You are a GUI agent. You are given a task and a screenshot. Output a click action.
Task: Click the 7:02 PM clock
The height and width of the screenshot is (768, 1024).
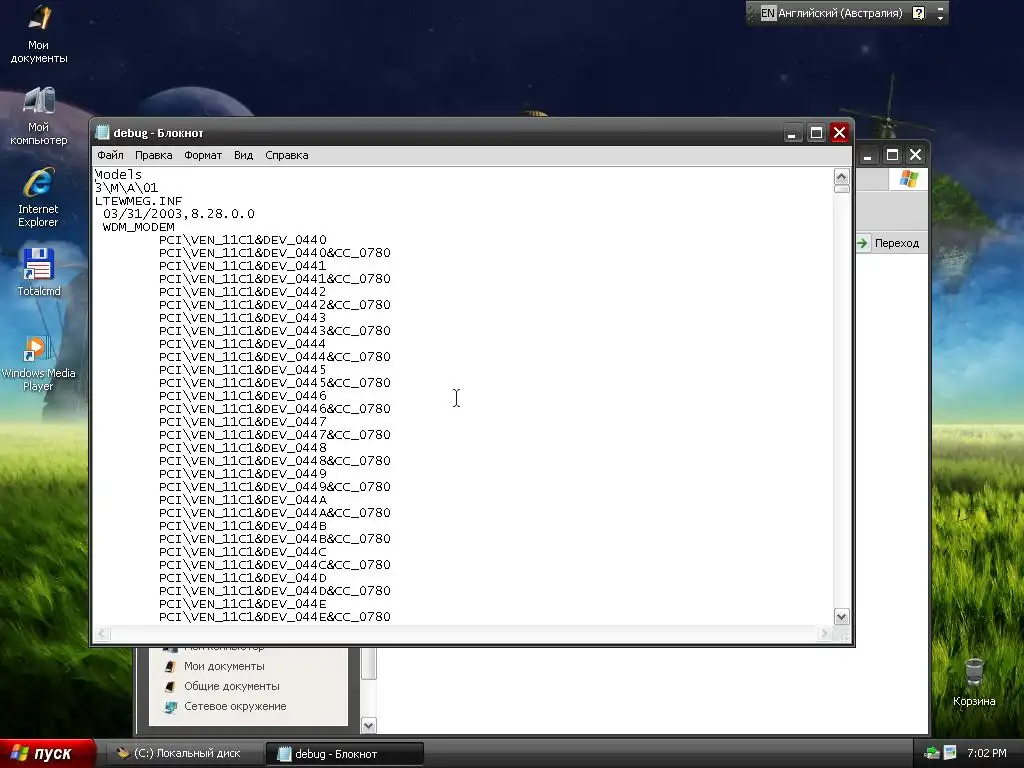pos(987,754)
